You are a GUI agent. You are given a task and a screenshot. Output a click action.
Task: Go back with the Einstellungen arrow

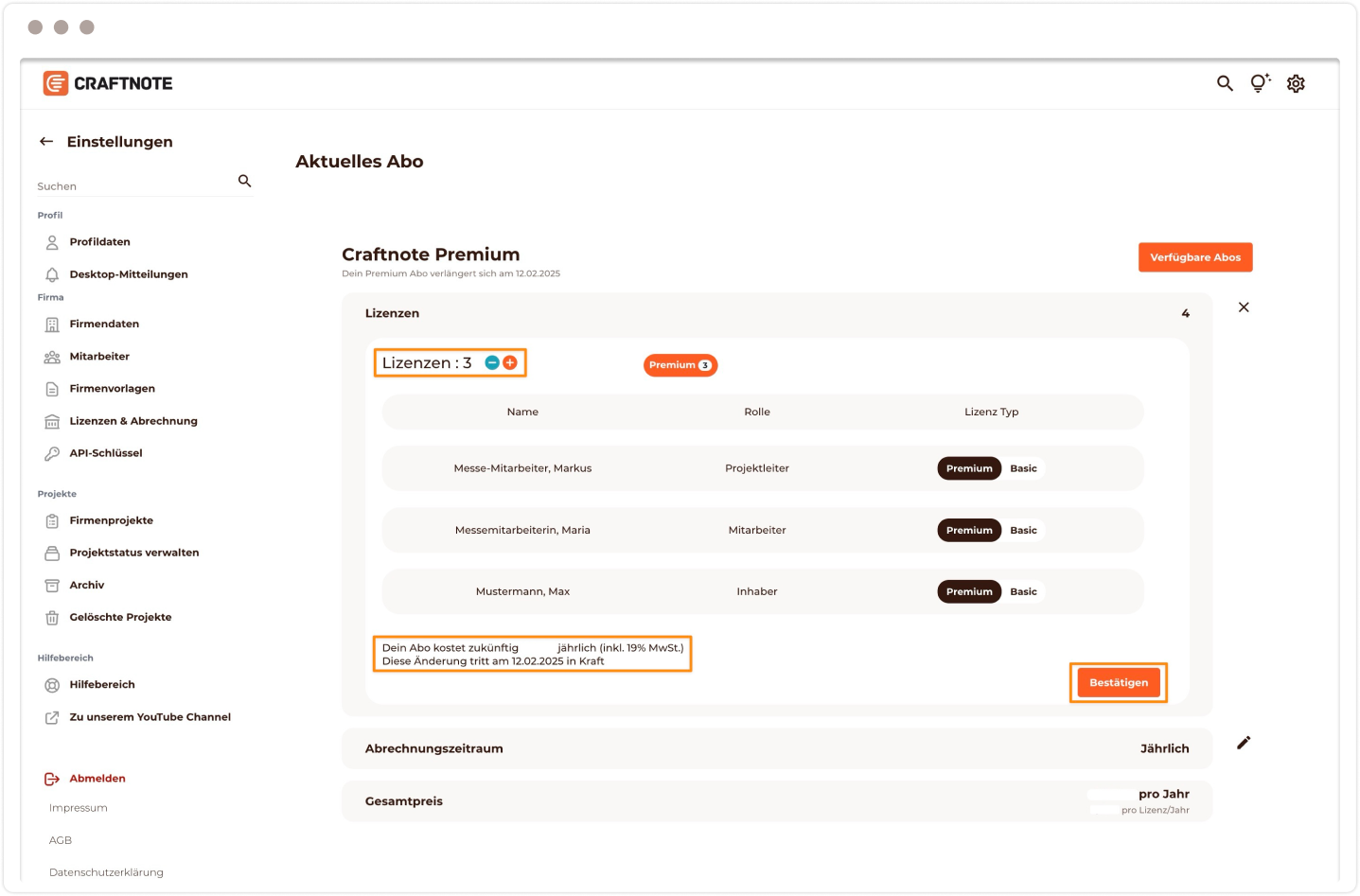tap(46, 141)
